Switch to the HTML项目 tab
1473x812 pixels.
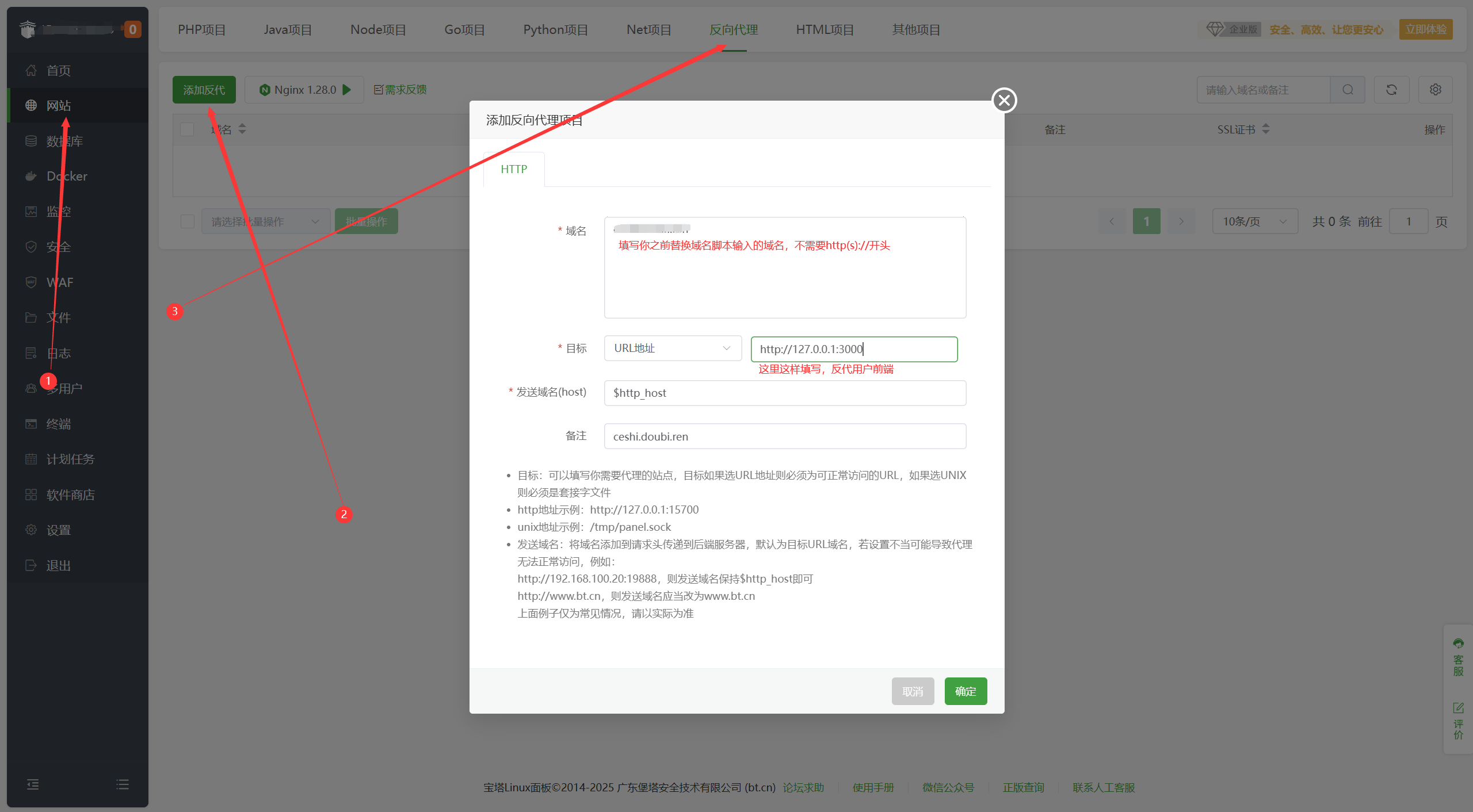825,29
